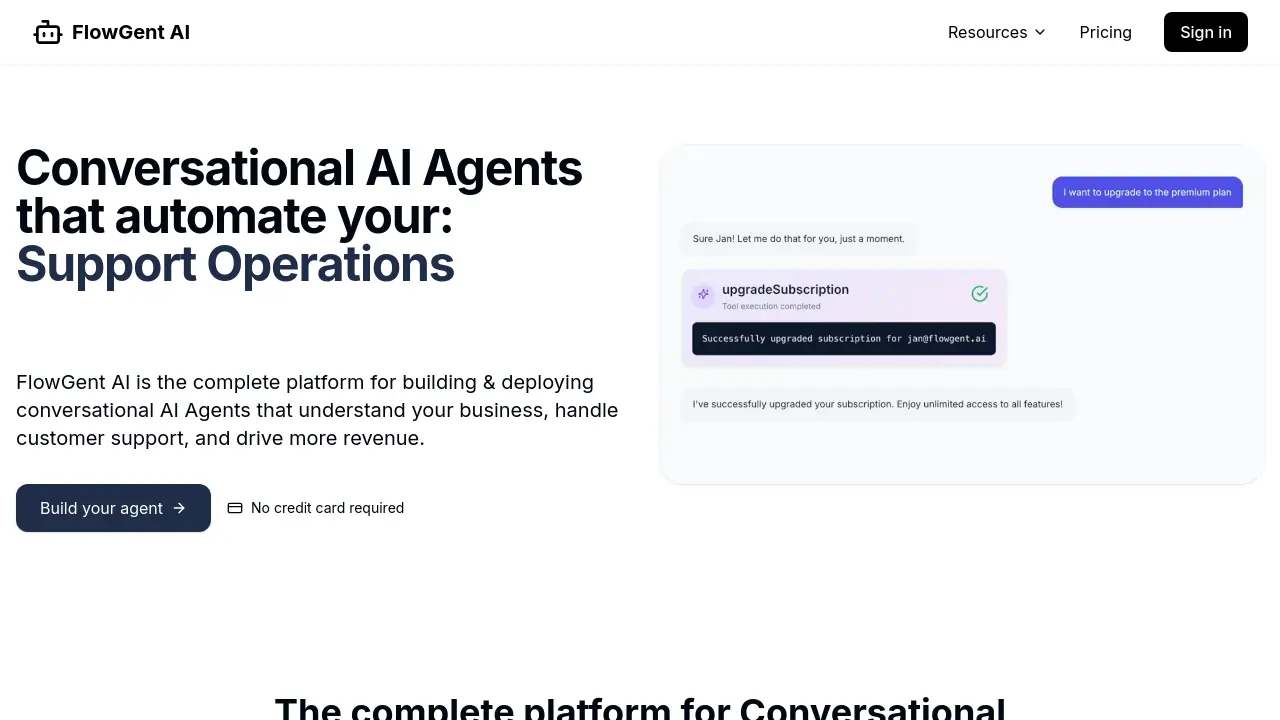
Task: Click the green checkmark on upgradeSubscription card
Action: point(980,293)
